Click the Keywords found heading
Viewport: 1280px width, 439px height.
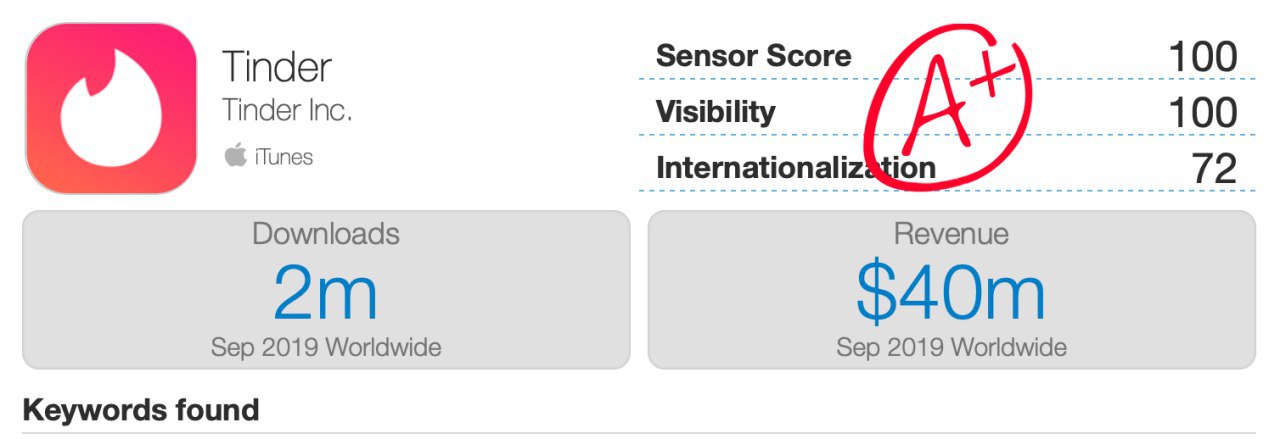[140, 410]
